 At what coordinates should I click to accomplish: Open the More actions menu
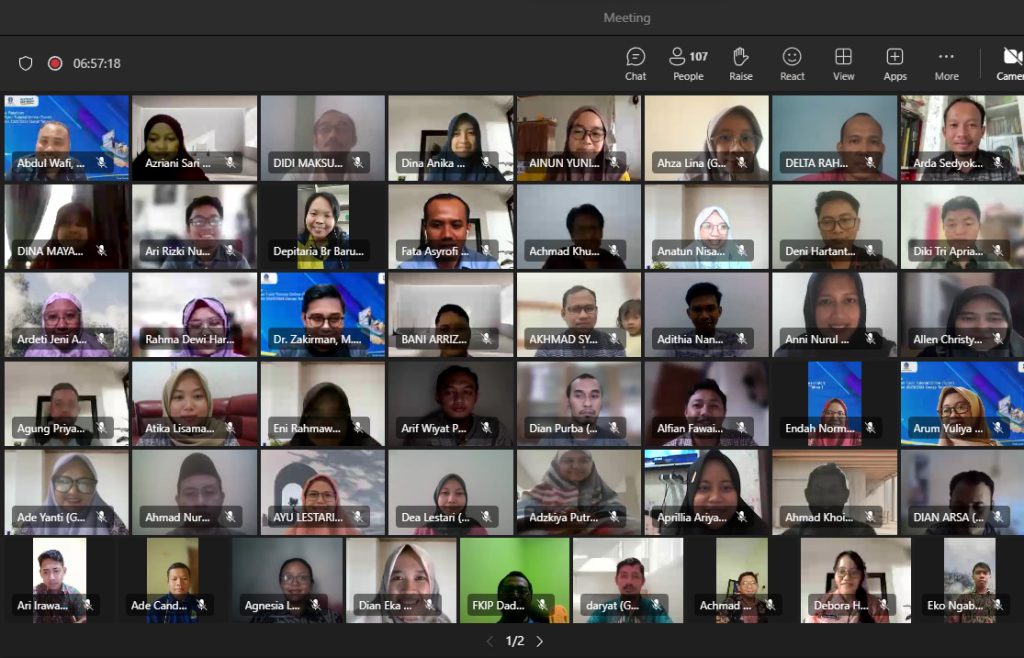946,63
